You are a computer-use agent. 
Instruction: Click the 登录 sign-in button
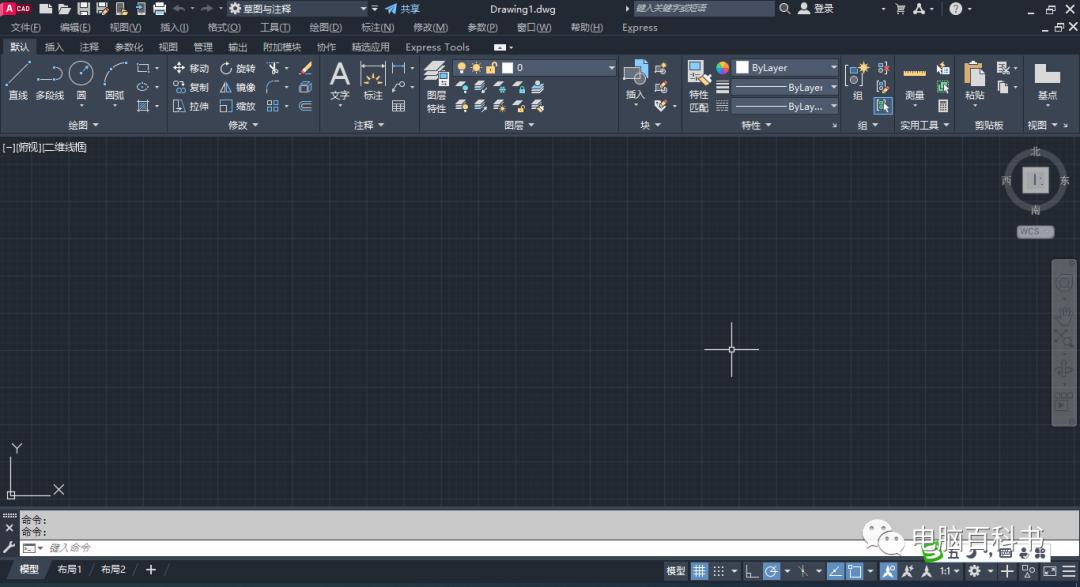click(816, 8)
